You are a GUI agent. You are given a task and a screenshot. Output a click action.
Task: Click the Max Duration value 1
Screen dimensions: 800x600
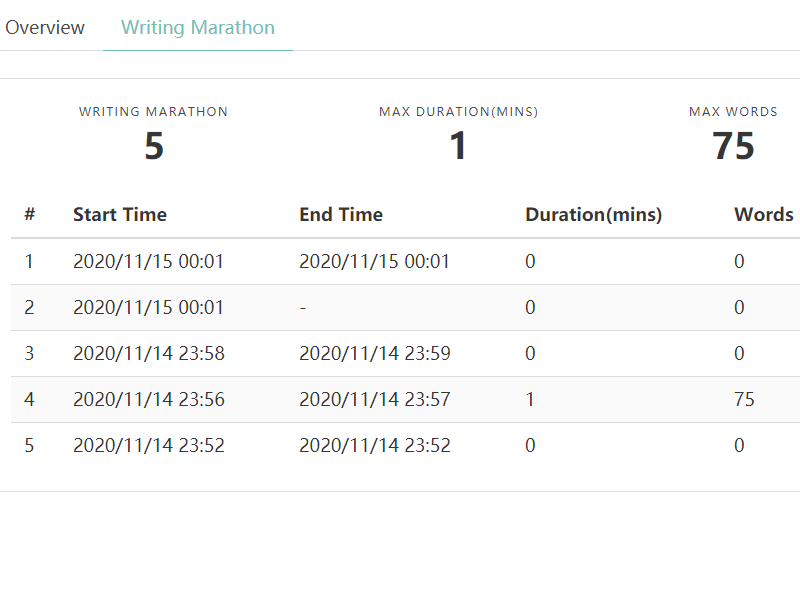pos(458,146)
